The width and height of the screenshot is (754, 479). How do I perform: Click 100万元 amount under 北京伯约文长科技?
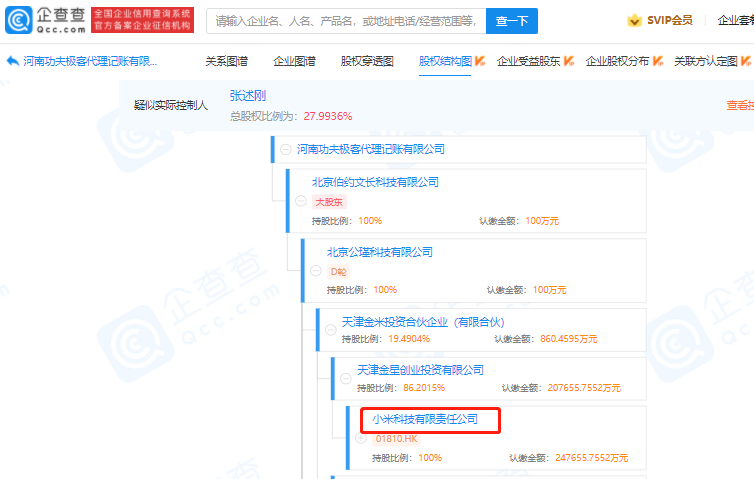click(x=542, y=221)
